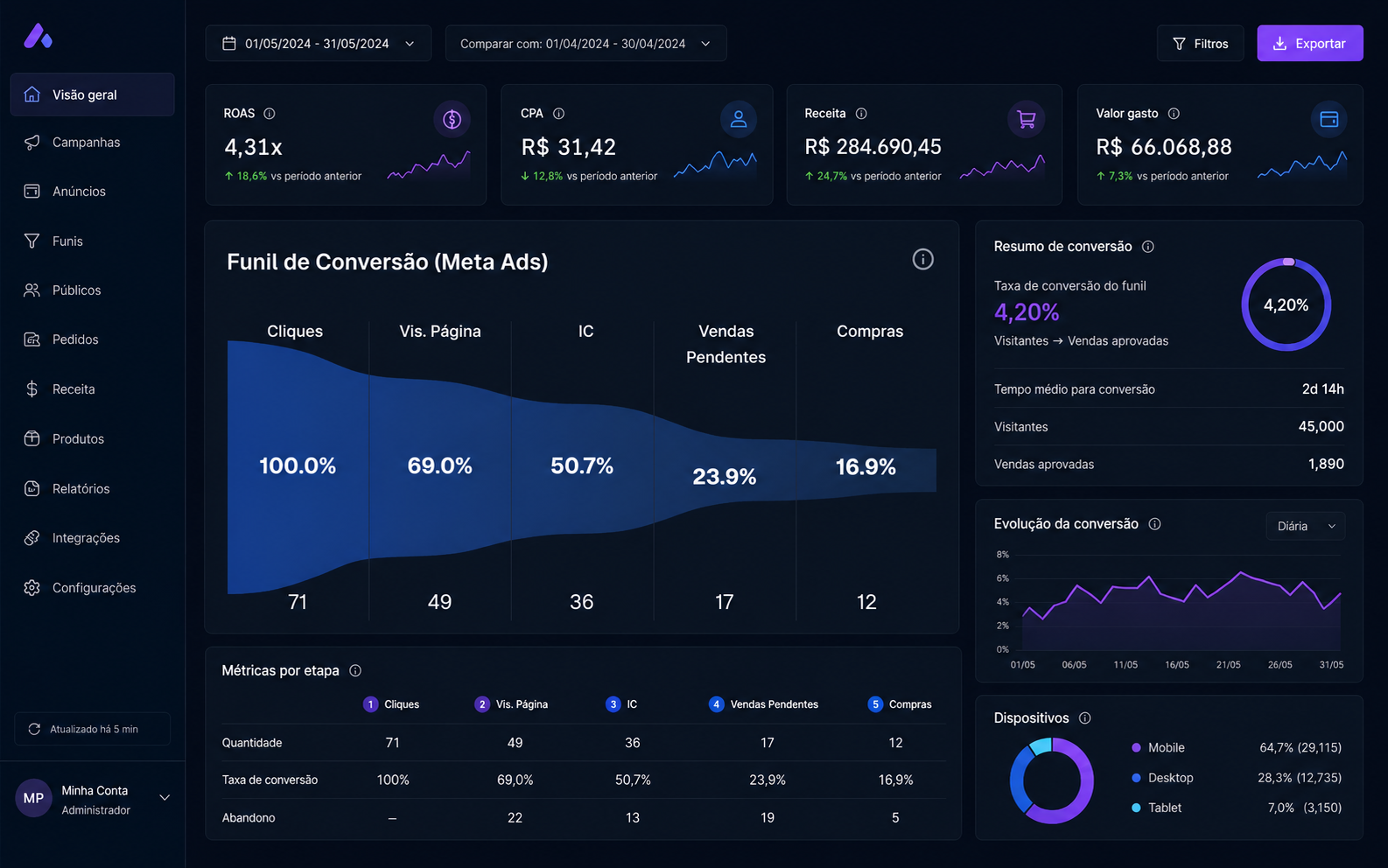Click the MP avatar
Viewport: 1388px width, 868px height.
coord(33,798)
